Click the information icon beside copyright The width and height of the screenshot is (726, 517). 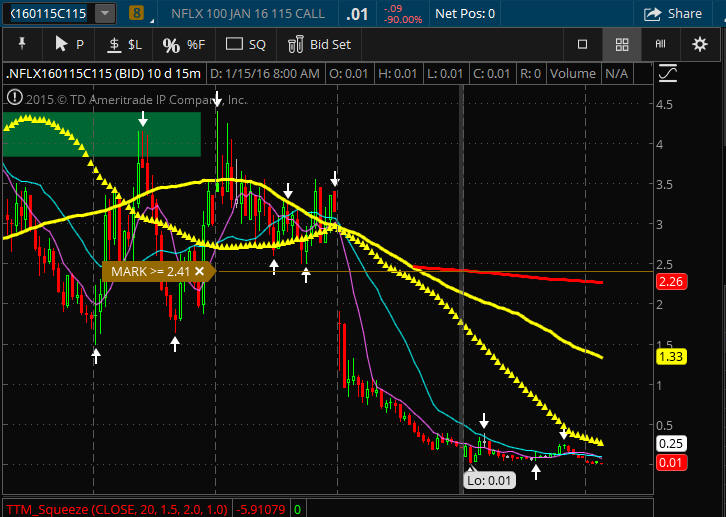(x=14, y=98)
